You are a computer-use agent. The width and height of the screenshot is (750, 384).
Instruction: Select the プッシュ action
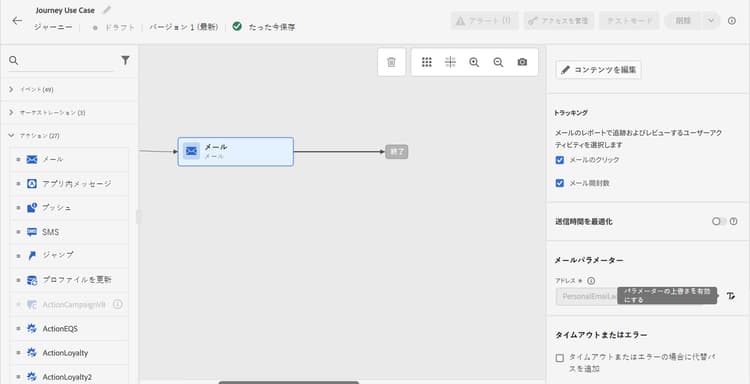click(69, 208)
